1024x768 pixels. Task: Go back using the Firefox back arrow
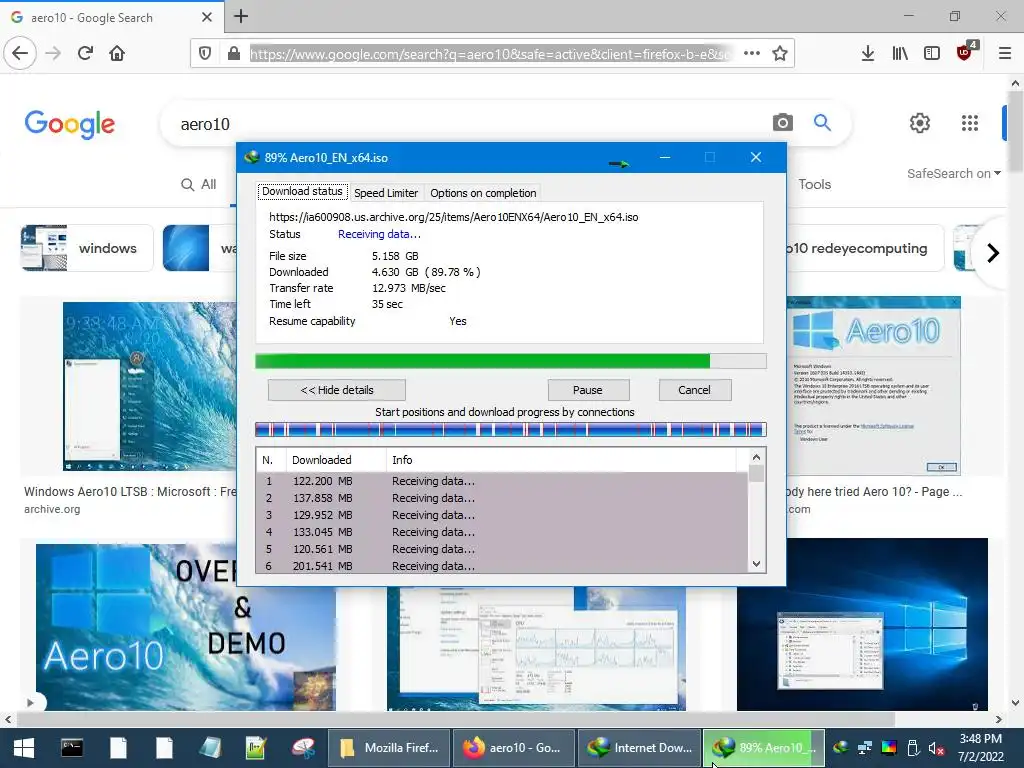tap(20, 53)
